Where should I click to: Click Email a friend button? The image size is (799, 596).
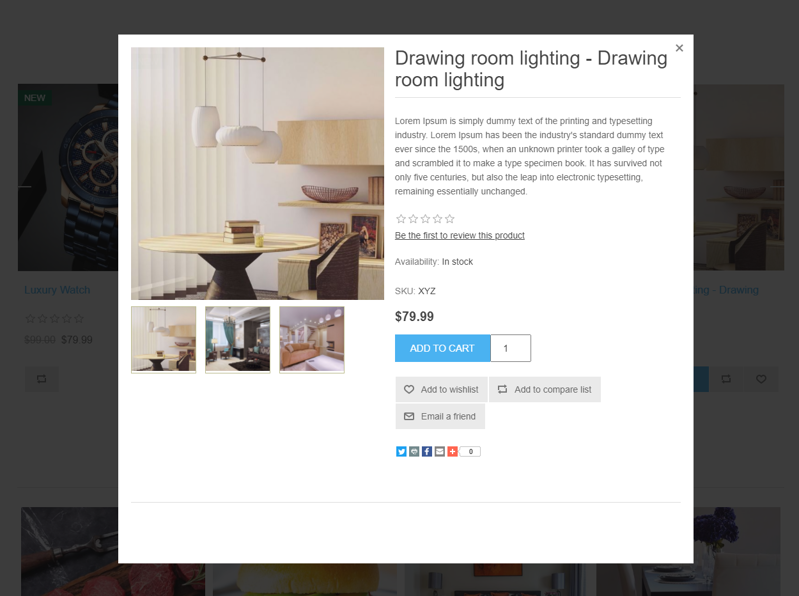point(440,416)
